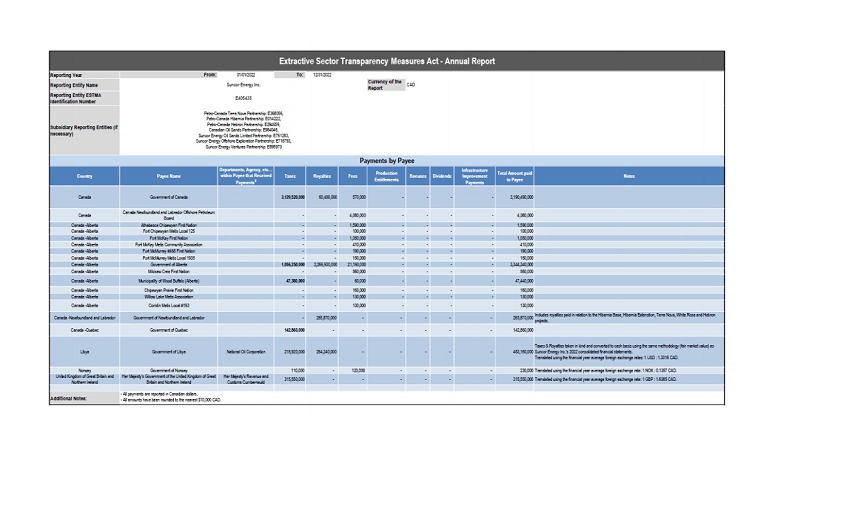
Task: Select 'Government of Libya' payee cell
Action: (169, 352)
